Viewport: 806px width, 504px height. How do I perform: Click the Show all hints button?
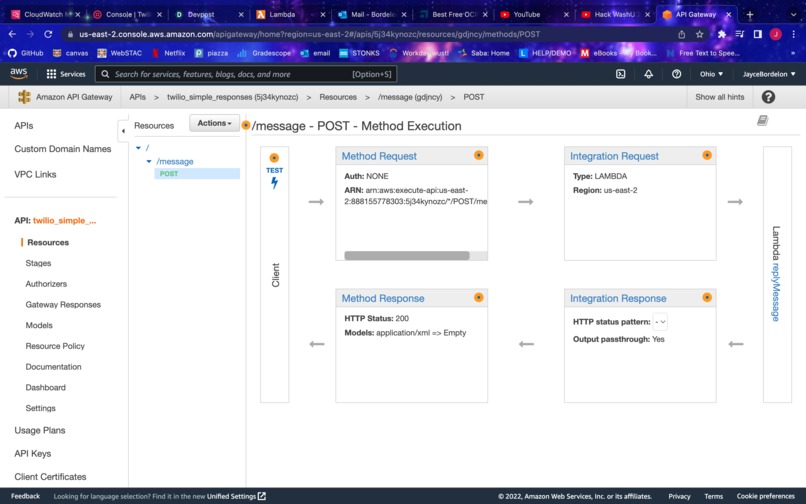click(x=720, y=97)
